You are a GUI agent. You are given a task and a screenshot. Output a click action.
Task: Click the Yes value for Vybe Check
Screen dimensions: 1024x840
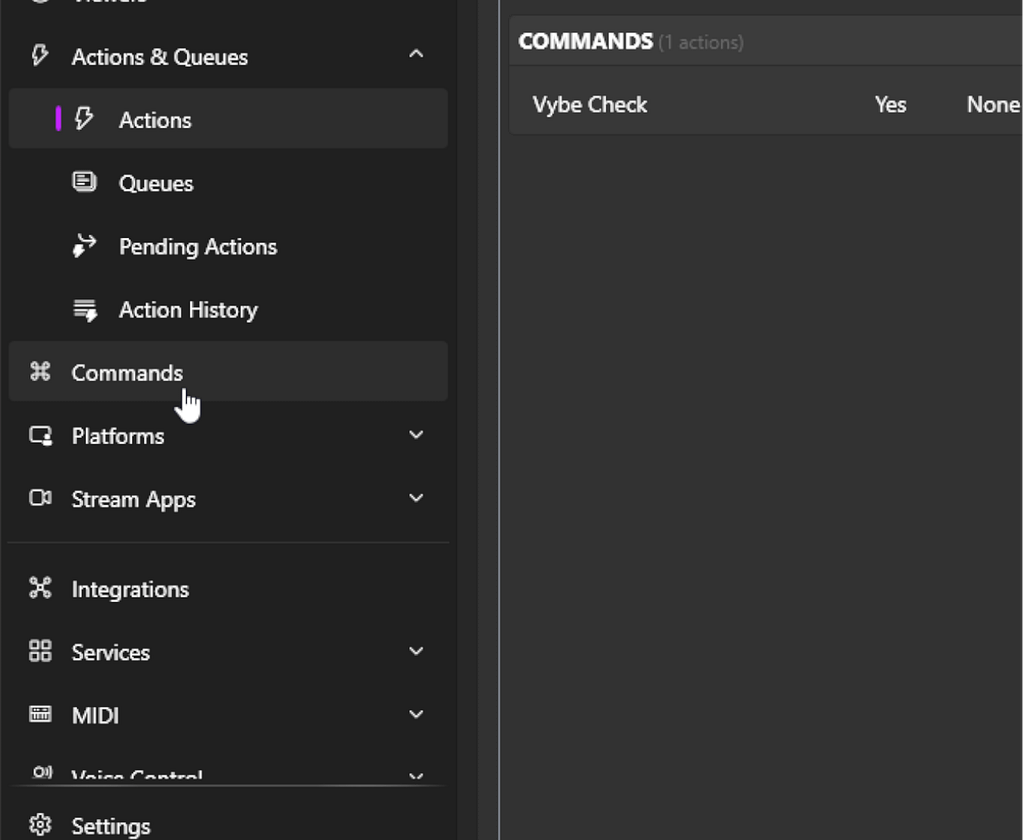tap(890, 105)
